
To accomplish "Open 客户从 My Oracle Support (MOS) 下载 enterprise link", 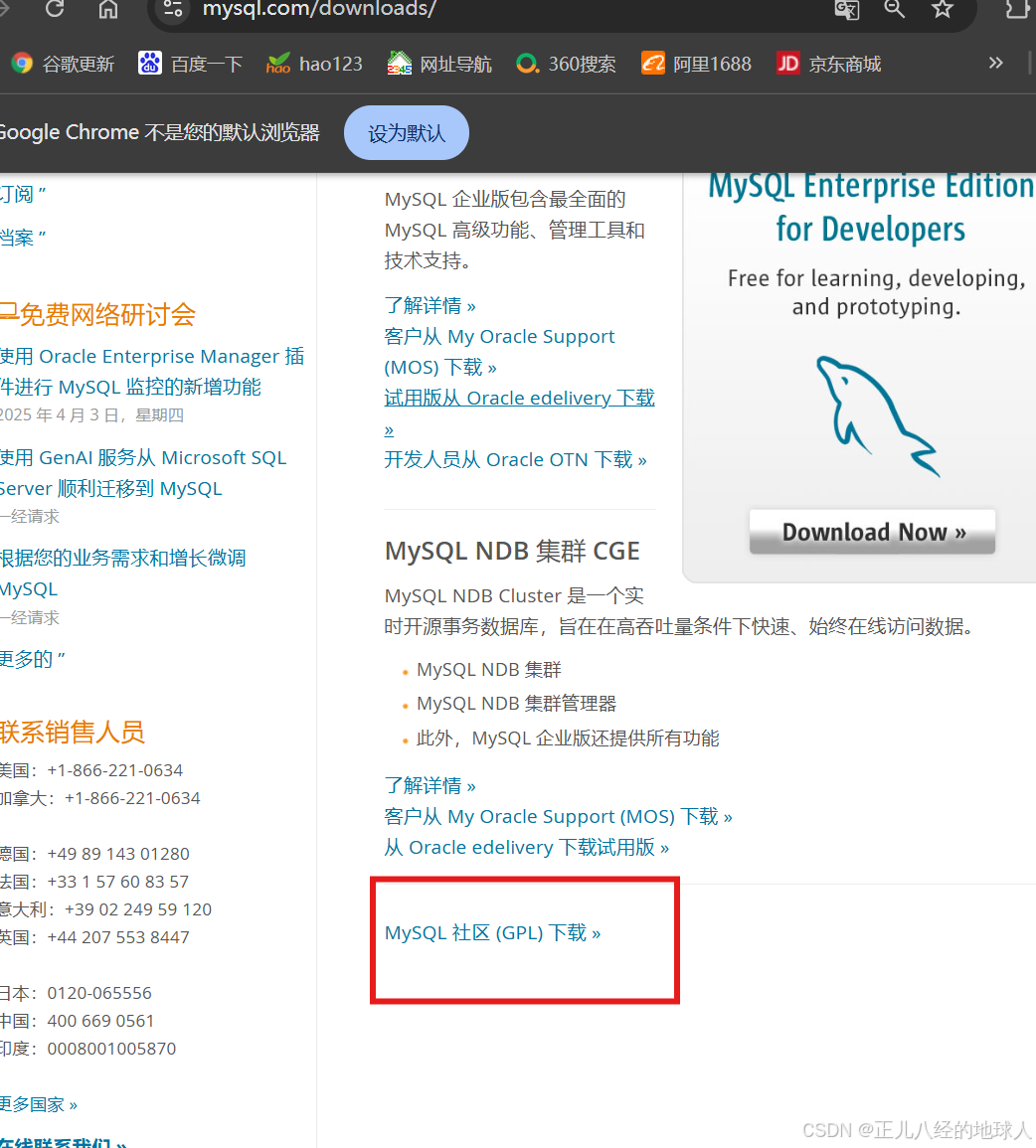I will [x=499, y=352].
